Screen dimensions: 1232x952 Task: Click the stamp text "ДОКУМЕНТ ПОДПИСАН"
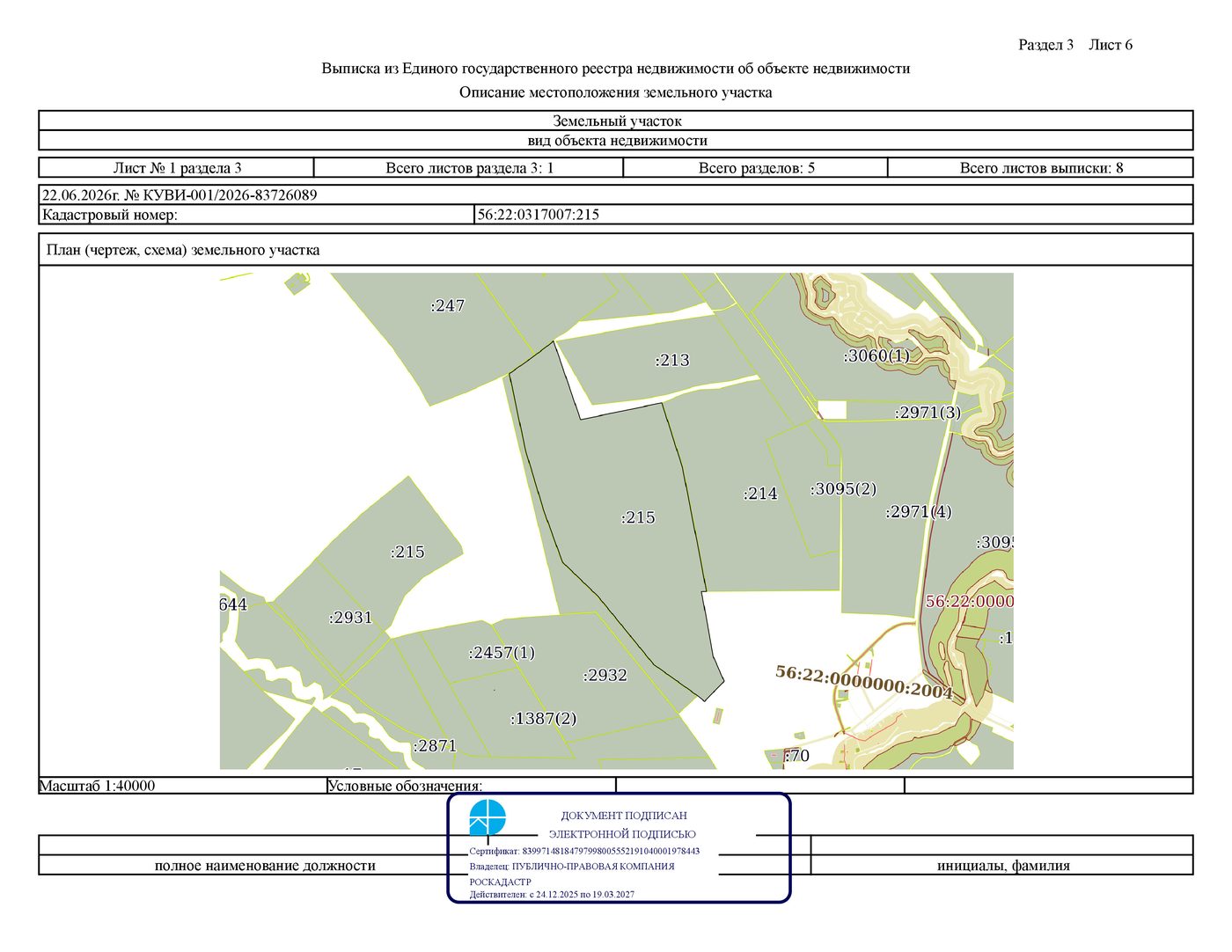(x=624, y=816)
